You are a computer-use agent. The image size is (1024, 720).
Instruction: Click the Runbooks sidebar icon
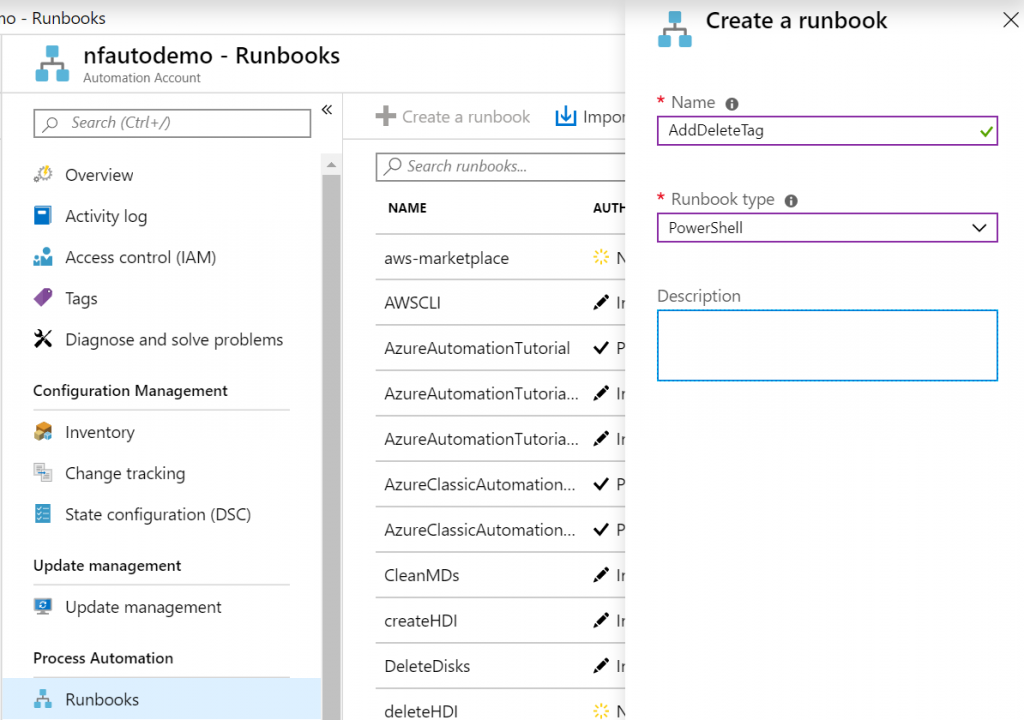[x=43, y=699]
